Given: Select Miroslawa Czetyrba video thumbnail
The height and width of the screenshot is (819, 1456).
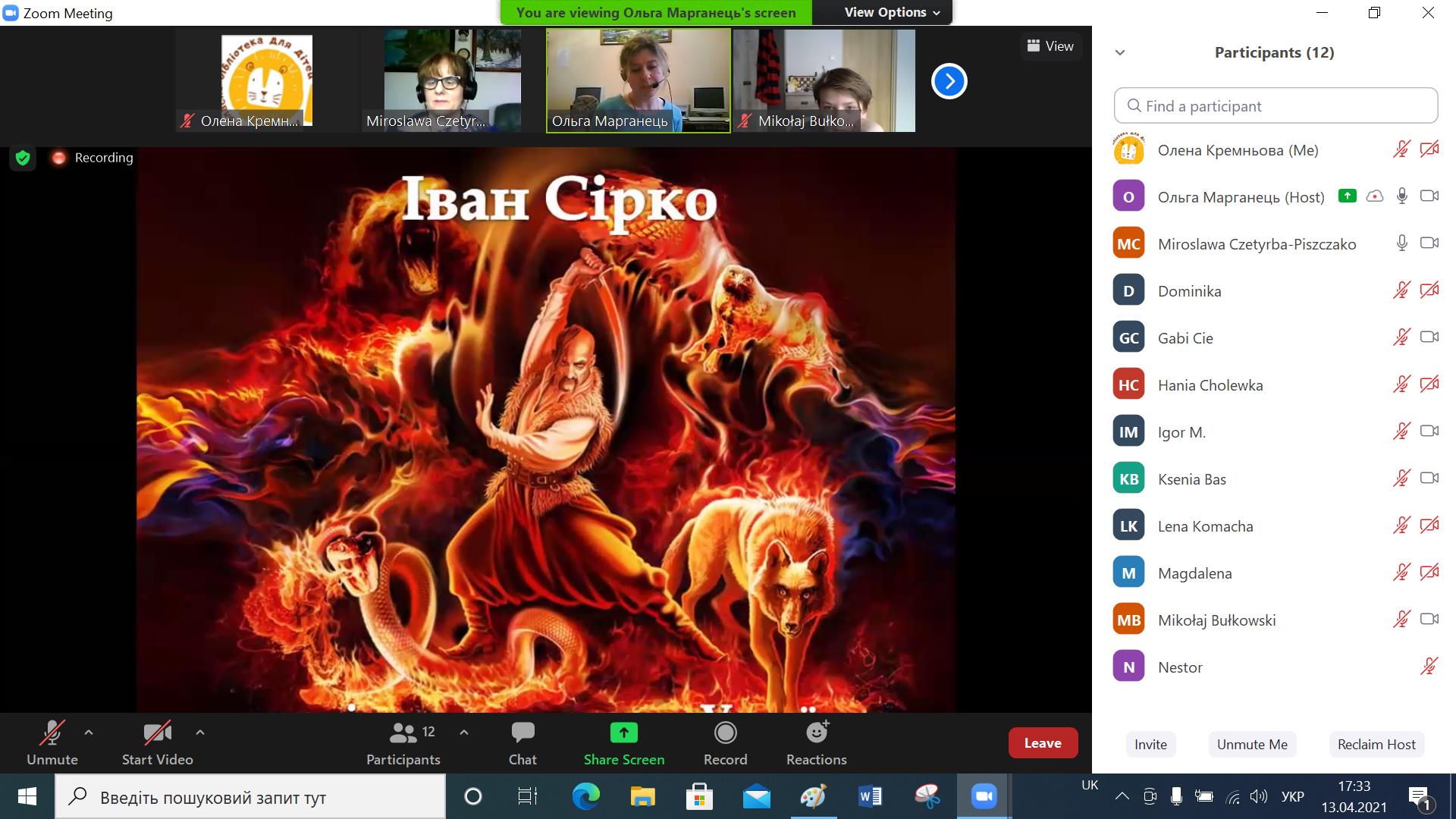Looking at the screenshot, I should pos(452,80).
